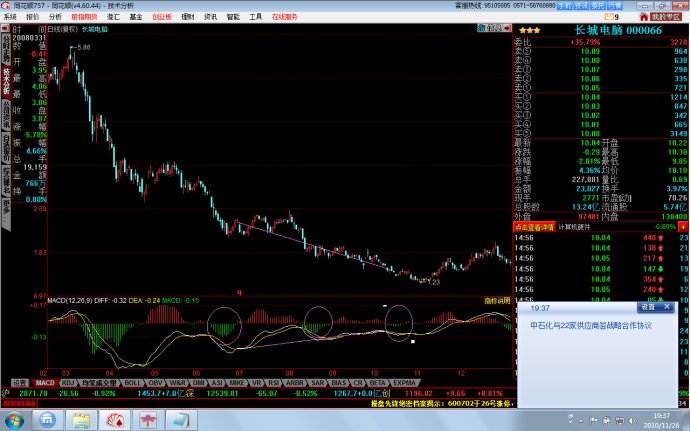Expand the red arrow beside 计算机硬件
Screen dimensions: 690x431
point(684,227)
